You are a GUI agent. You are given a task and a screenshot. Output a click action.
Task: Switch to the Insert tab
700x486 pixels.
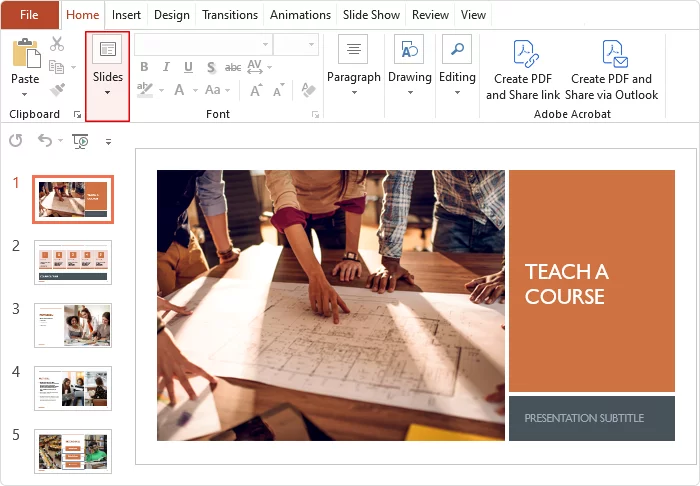pyautogui.click(x=126, y=15)
